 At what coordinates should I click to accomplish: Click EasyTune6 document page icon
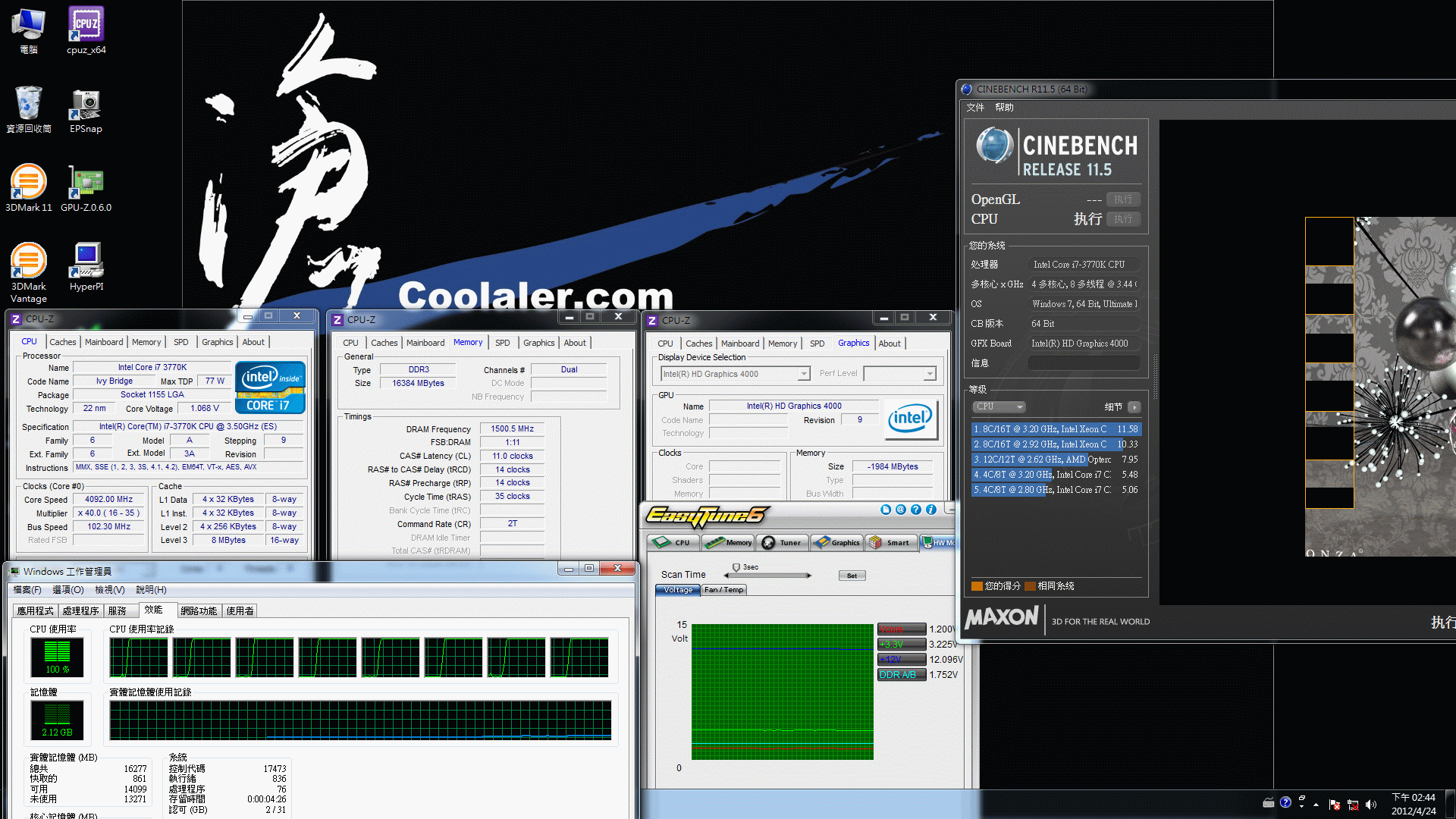pyautogui.click(x=886, y=510)
